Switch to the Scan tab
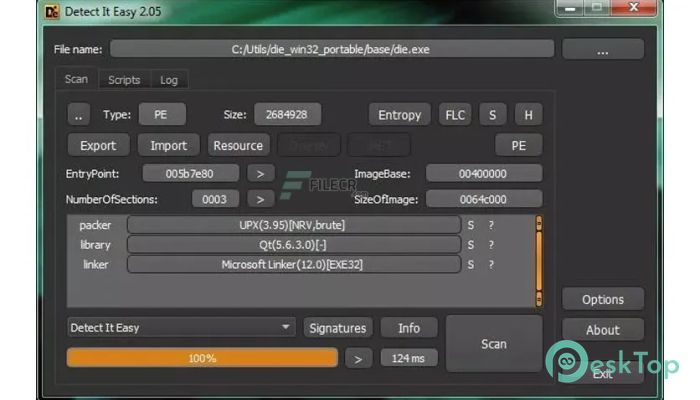Screen dimensions: 700x400 coord(76,79)
